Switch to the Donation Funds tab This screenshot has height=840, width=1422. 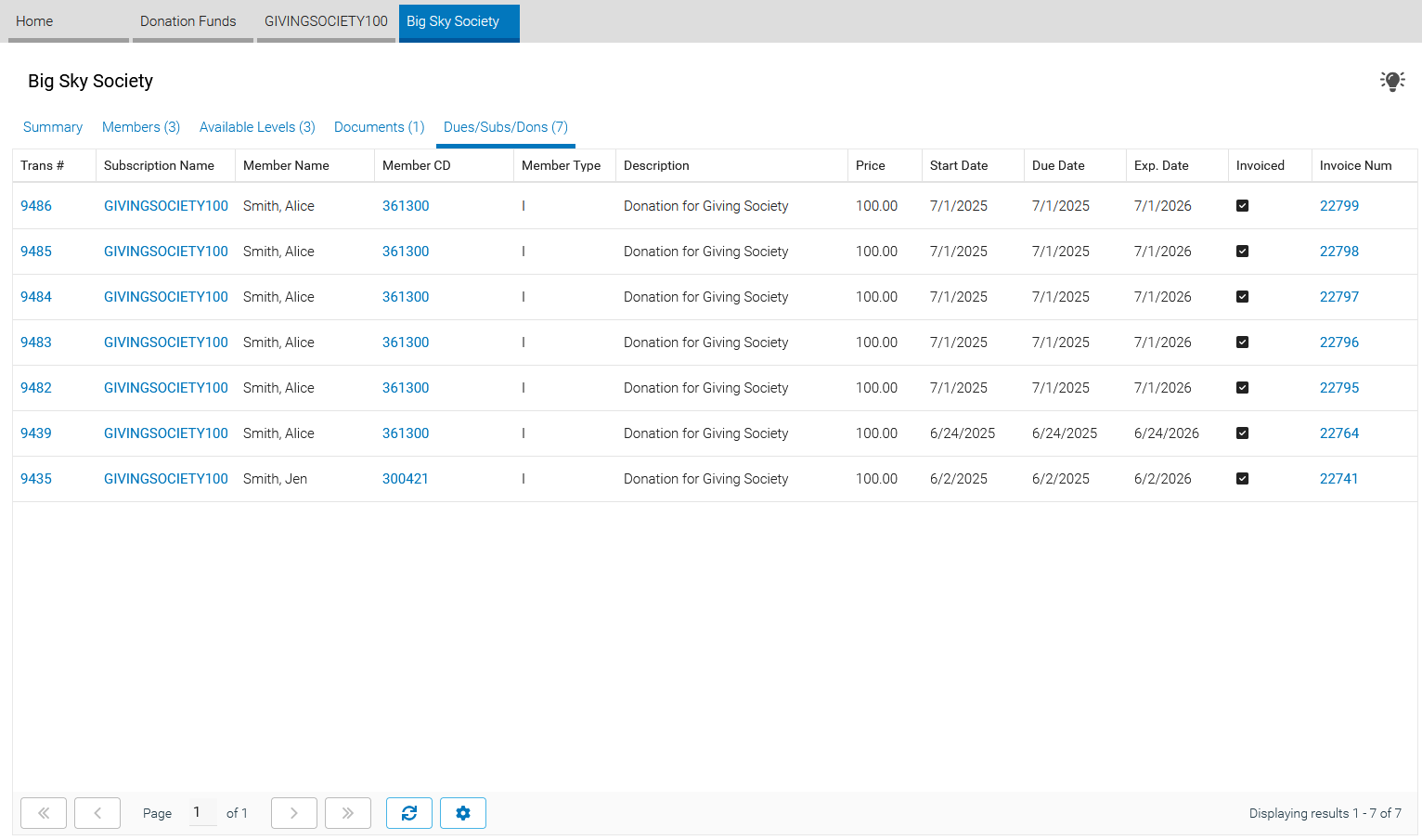click(x=193, y=22)
